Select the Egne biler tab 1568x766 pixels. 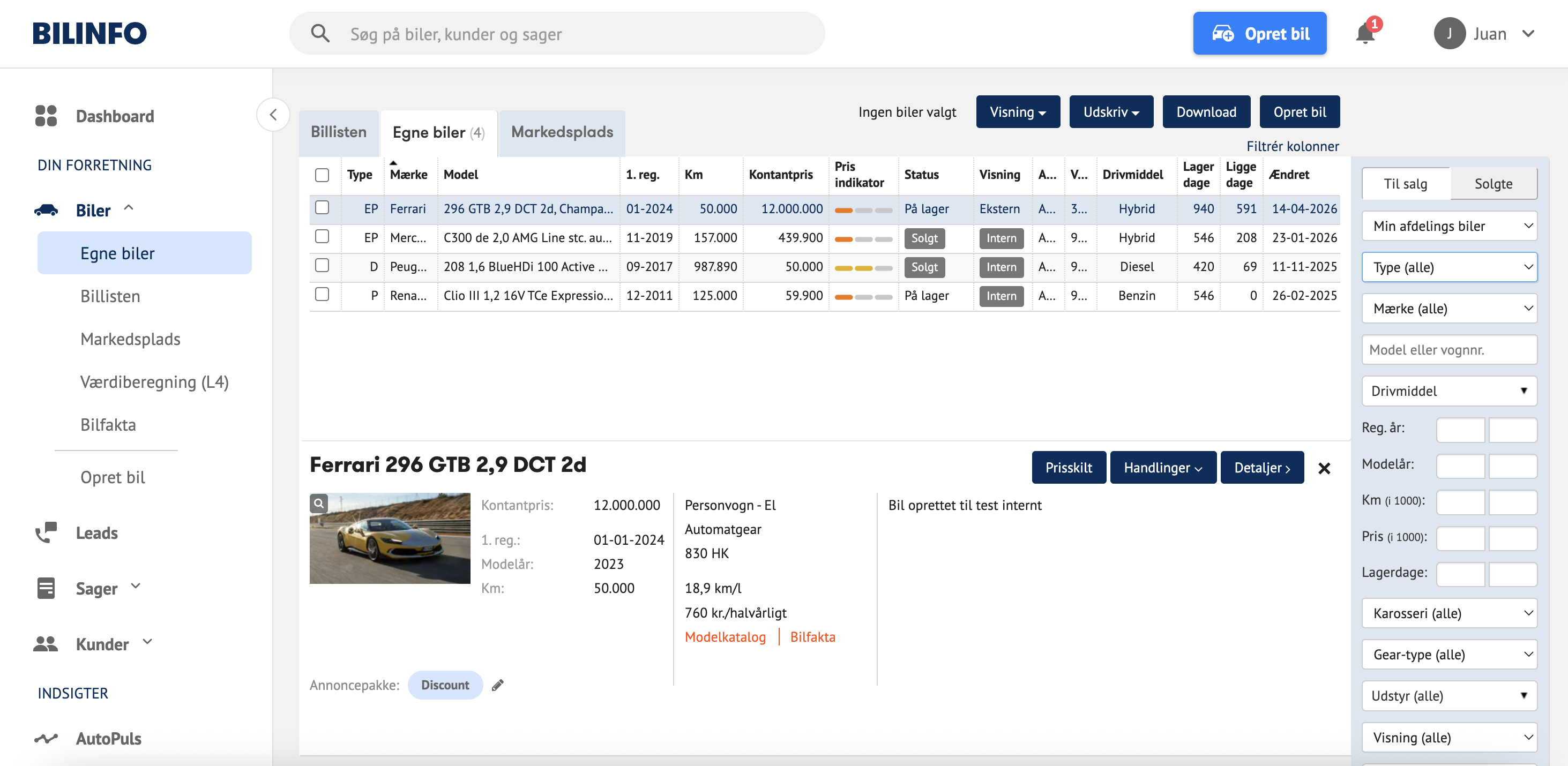[x=438, y=133]
